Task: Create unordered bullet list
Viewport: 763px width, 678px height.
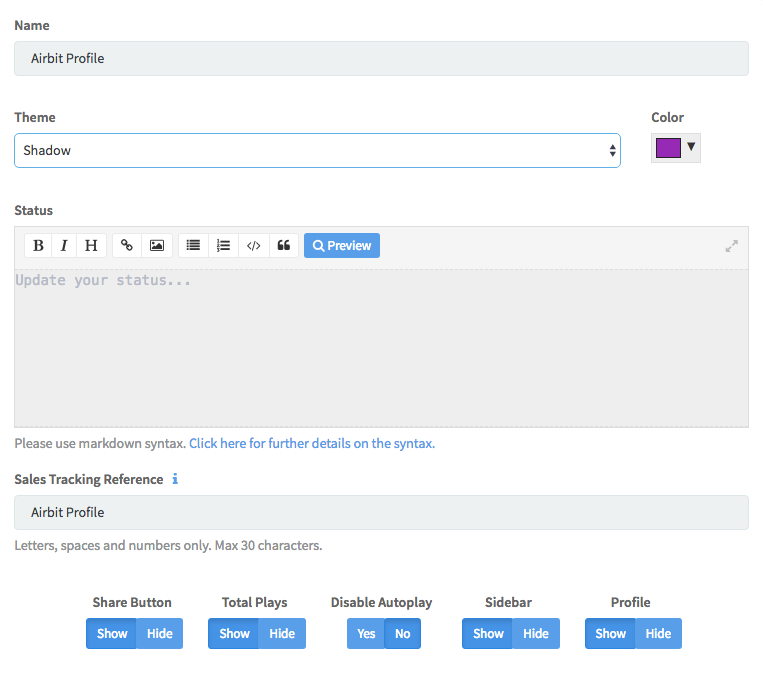Action: tap(193, 245)
